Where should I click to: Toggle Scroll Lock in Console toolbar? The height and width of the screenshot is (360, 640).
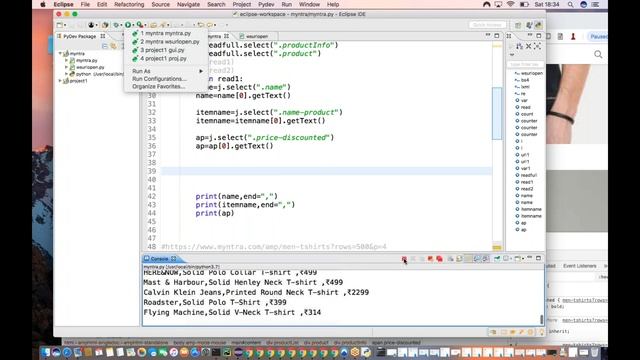point(459,259)
